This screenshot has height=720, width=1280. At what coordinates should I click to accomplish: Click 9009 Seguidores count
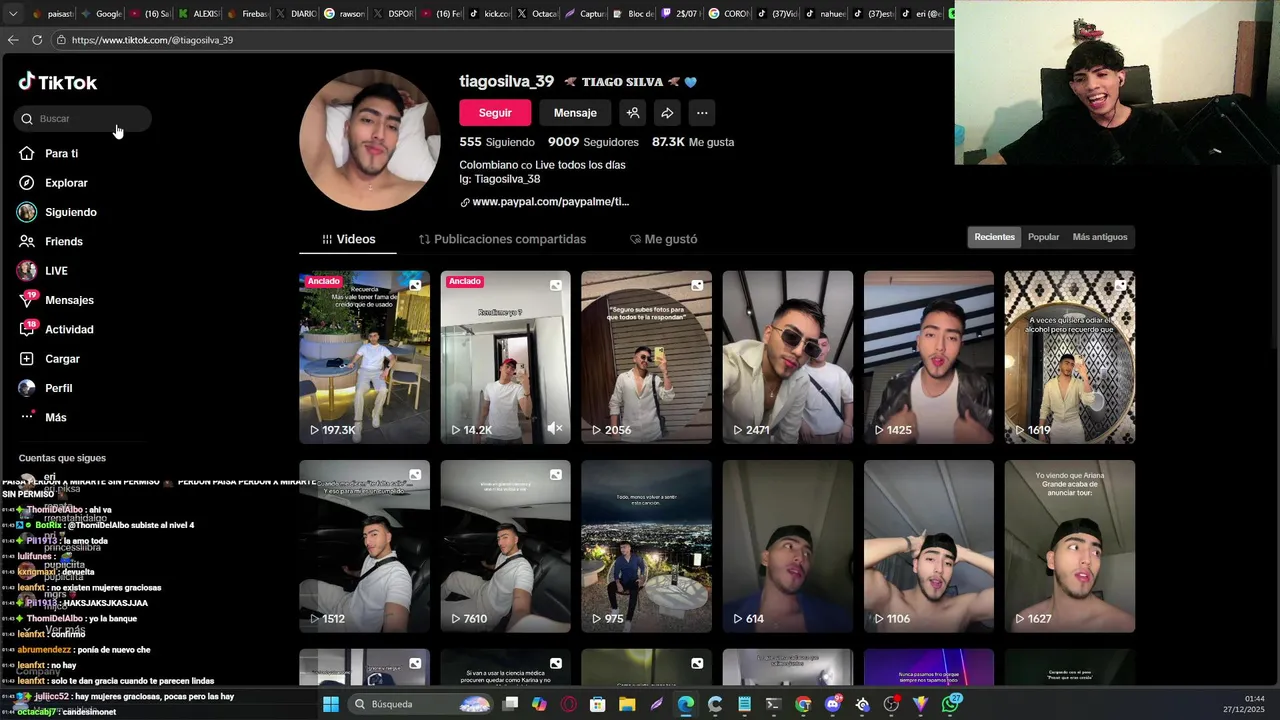pos(593,142)
